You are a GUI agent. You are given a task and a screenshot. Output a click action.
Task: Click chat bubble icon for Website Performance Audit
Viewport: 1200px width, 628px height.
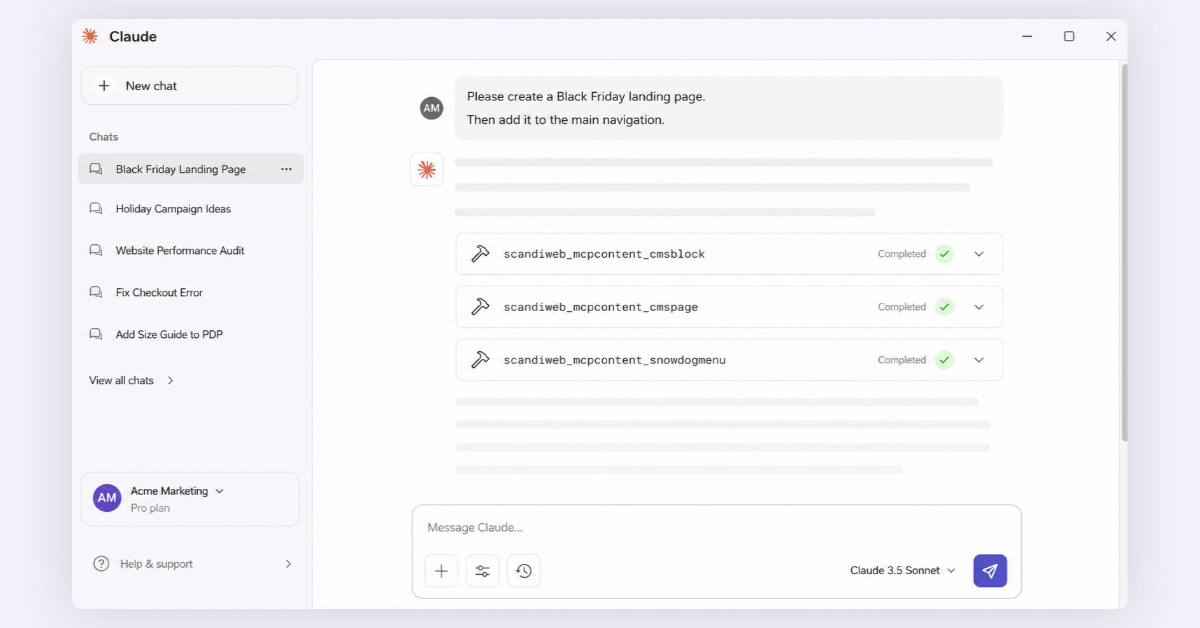[96, 251]
